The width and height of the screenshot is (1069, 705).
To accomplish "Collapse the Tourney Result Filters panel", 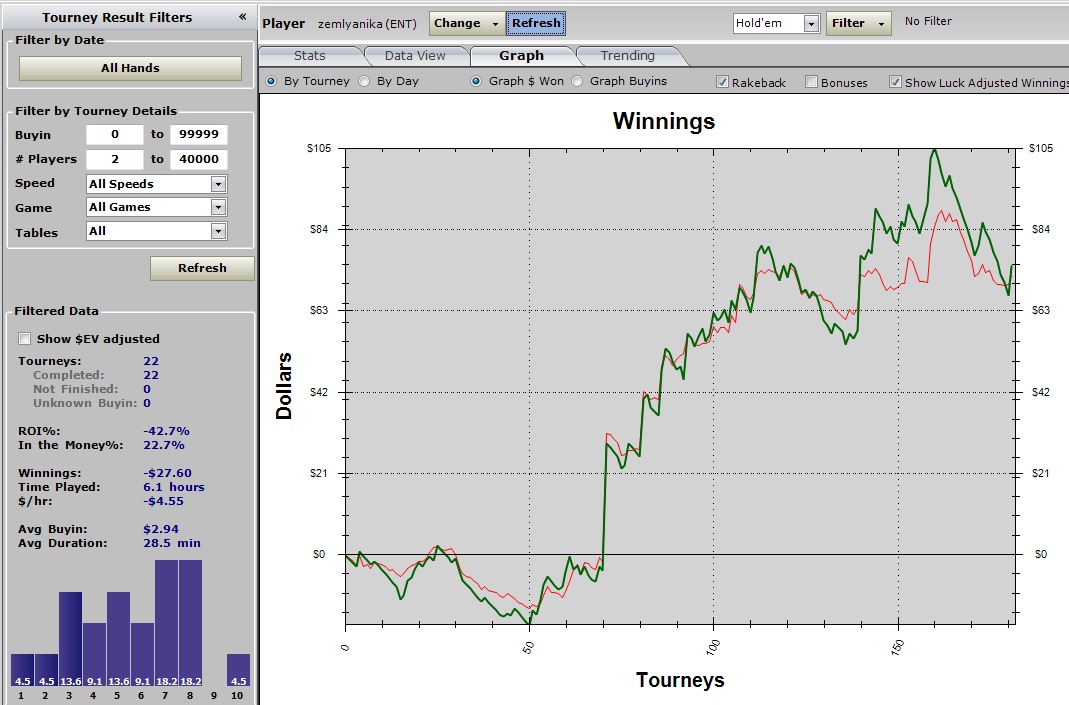I will 242,17.
